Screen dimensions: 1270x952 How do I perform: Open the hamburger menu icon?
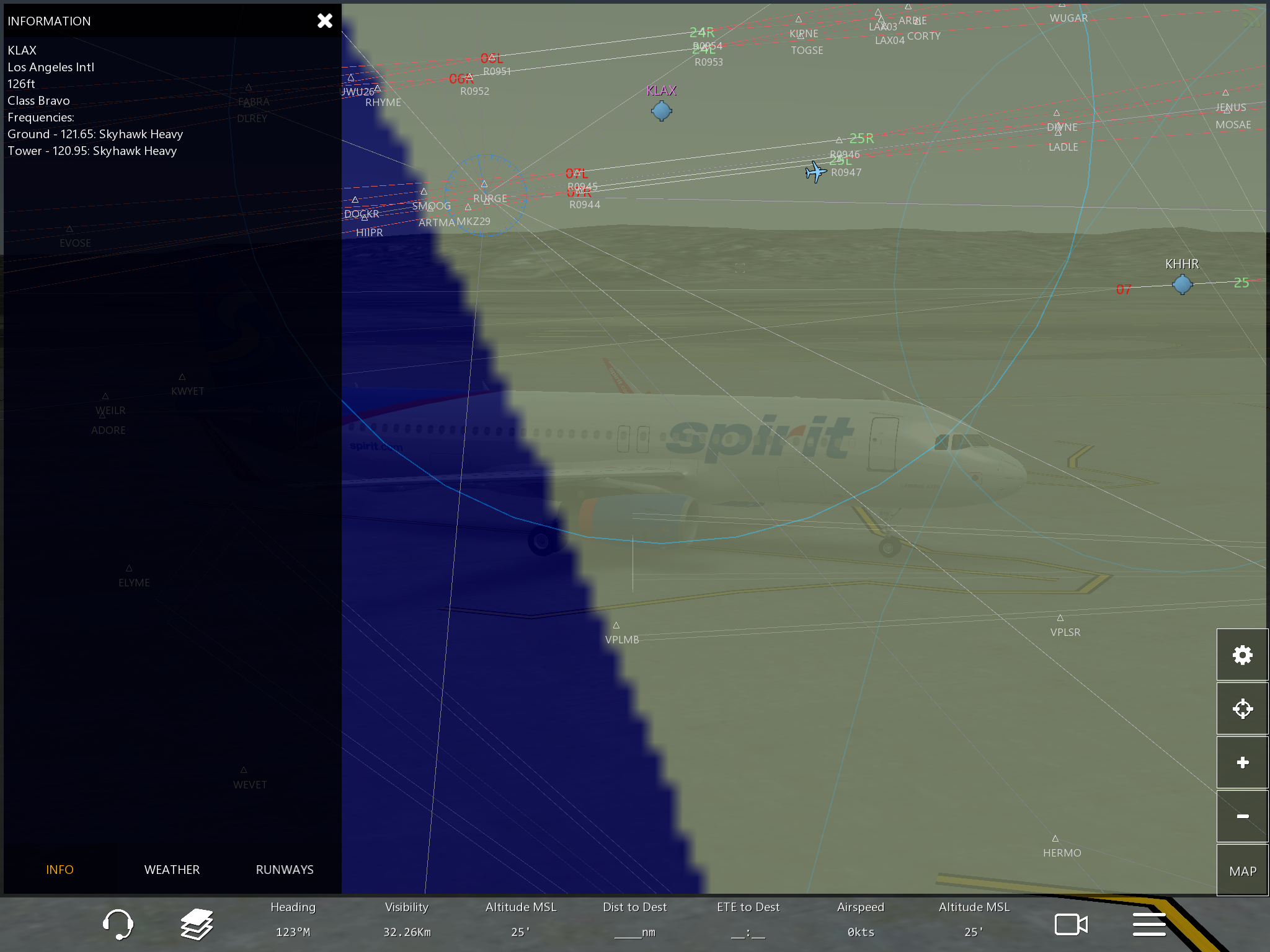(1149, 924)
